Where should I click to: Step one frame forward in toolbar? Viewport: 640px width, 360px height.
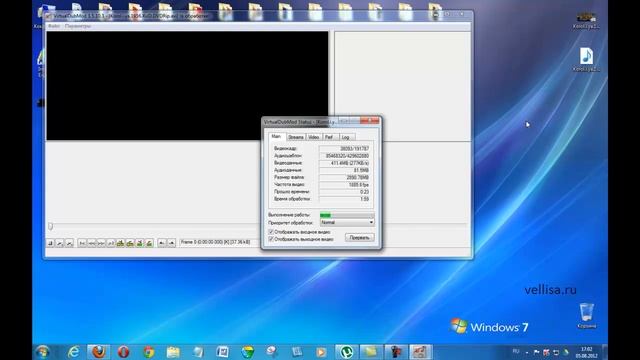tap(101, 243)
